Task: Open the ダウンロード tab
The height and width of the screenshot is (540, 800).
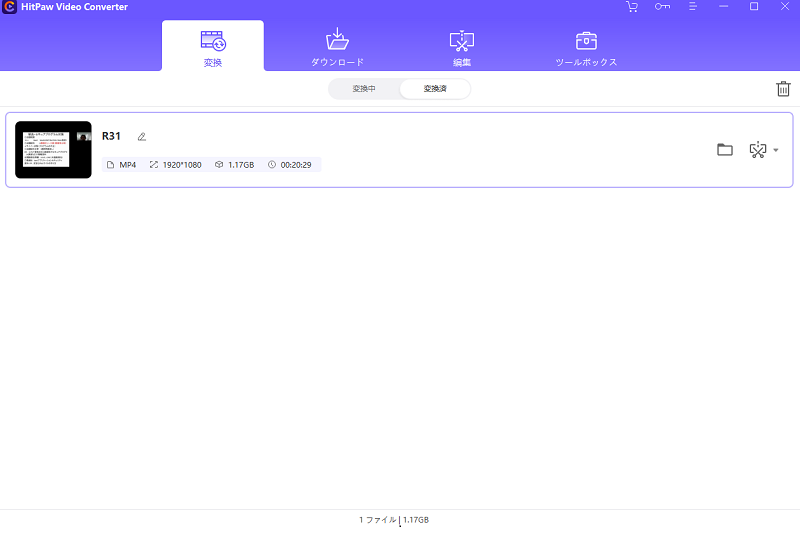Action: tap(337, 48)
